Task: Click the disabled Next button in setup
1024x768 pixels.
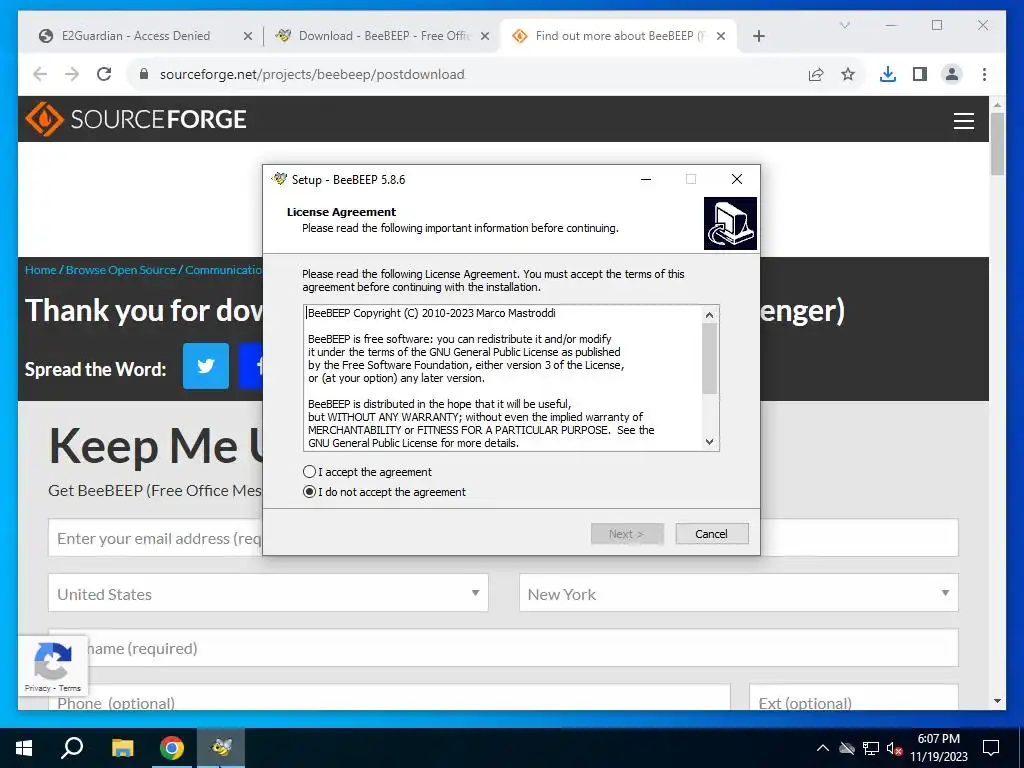Action: tap(627, 534)
